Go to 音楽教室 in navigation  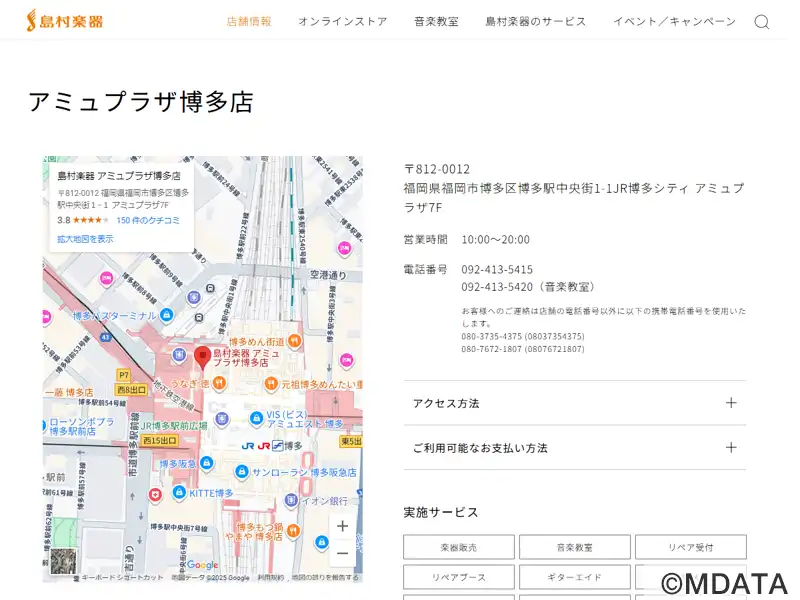(436, 21)
